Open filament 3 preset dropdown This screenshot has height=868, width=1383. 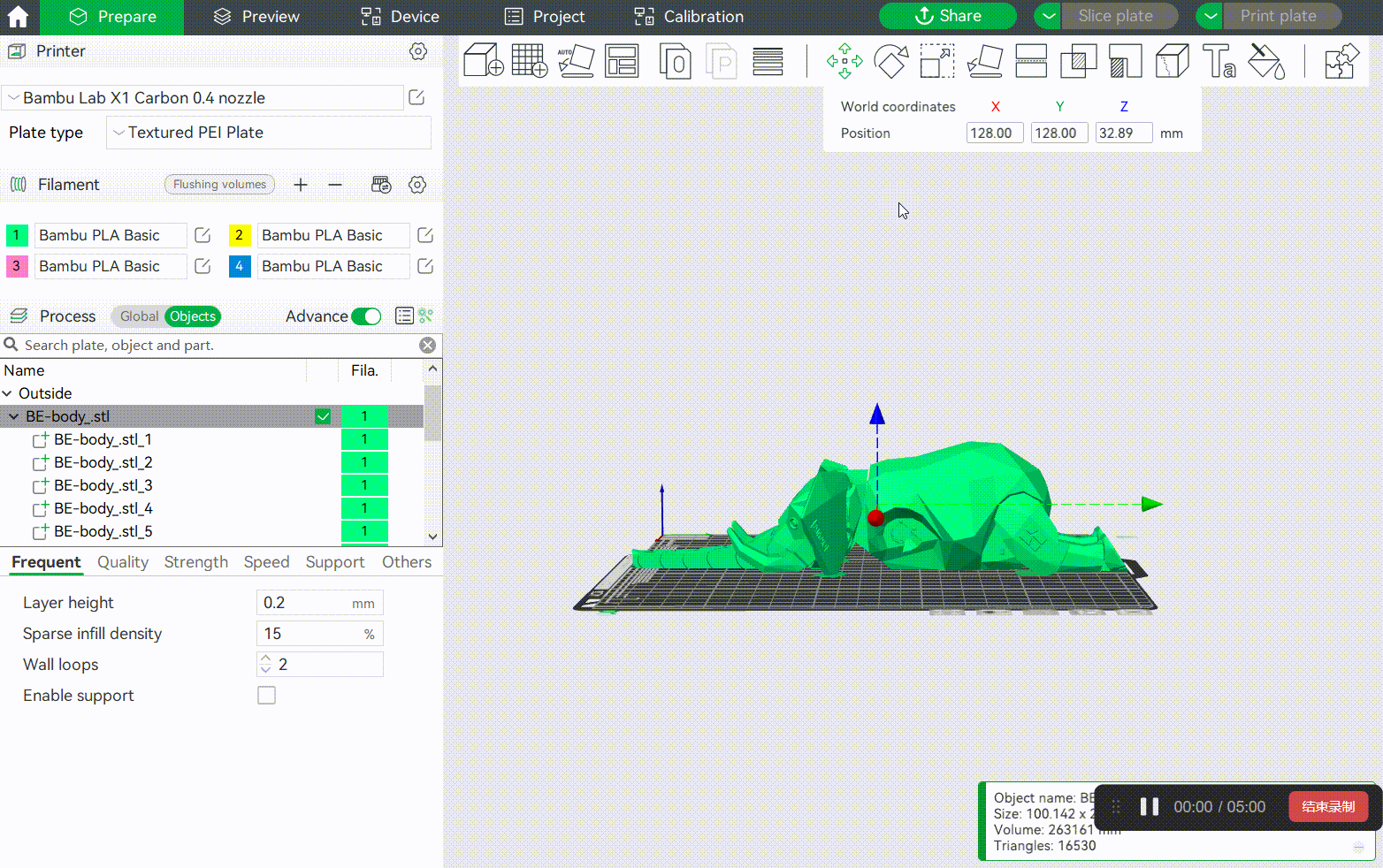pos(111,266)
